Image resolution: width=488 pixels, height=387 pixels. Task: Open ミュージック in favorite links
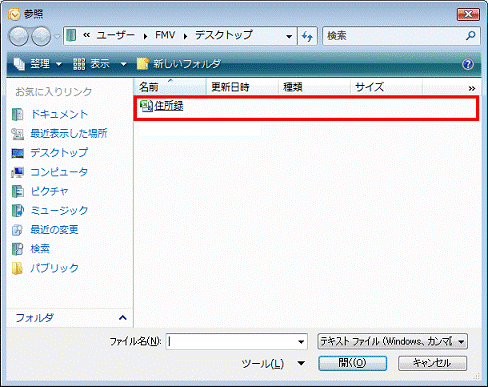coord(59,210)
